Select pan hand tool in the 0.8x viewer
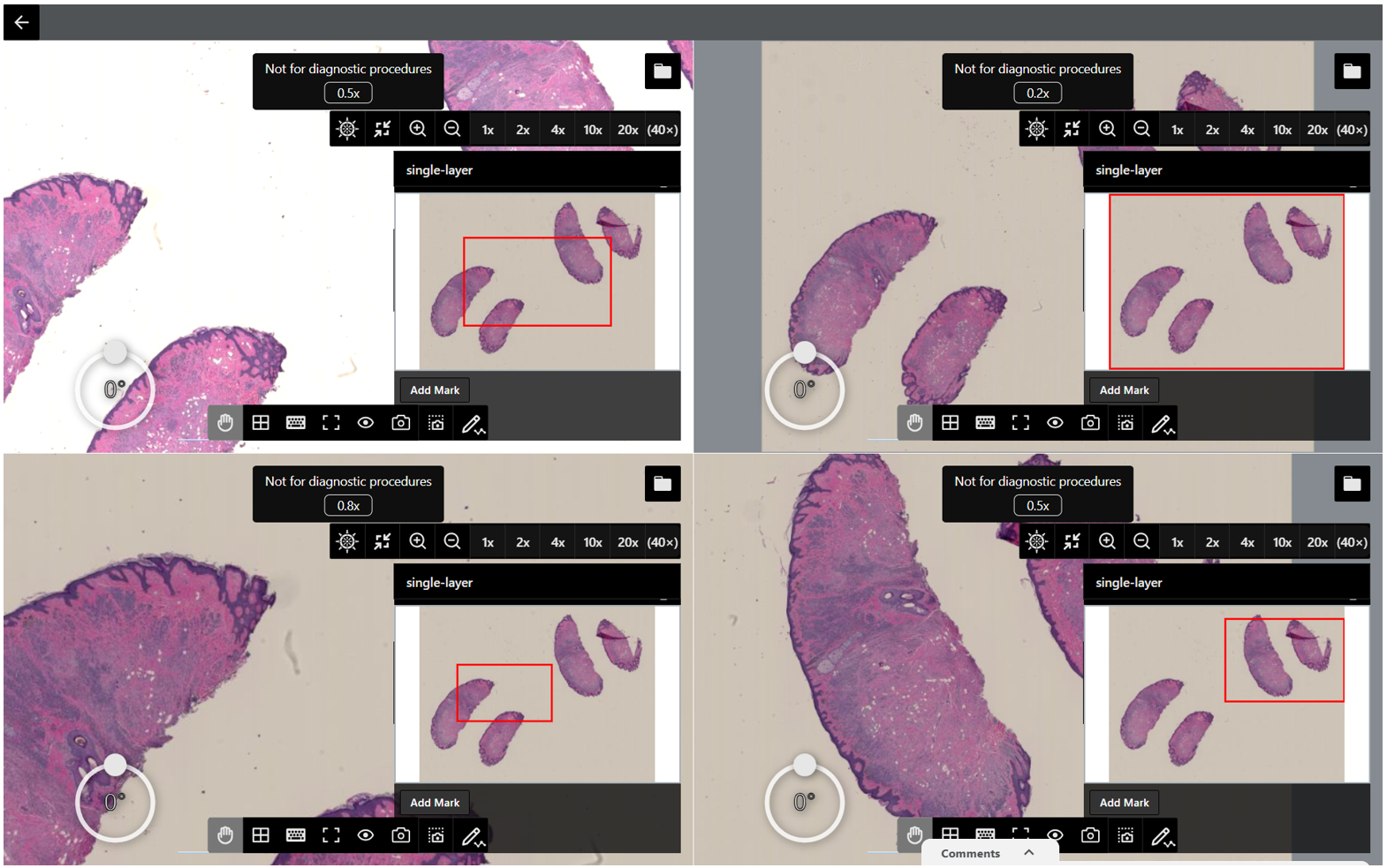 click(225, 835)
